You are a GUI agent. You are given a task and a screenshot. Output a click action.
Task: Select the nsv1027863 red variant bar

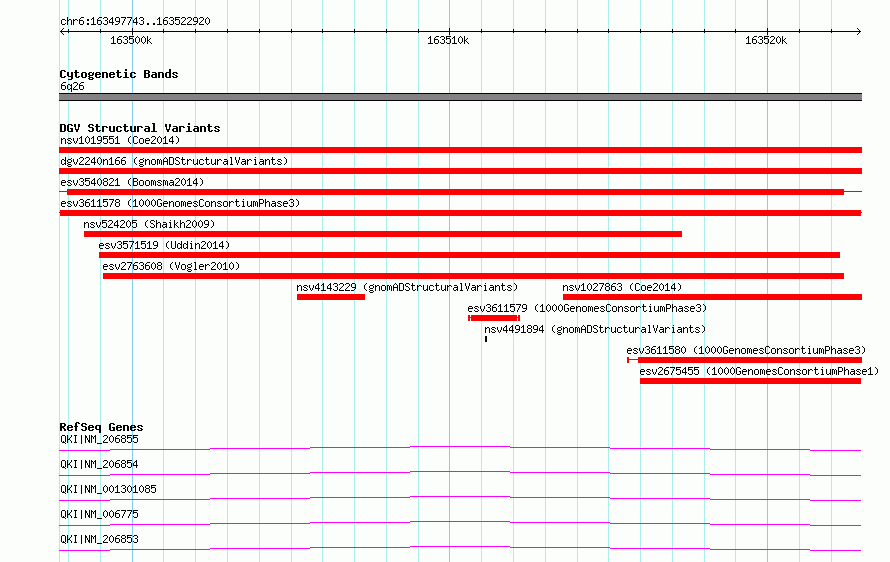point(712,297)
